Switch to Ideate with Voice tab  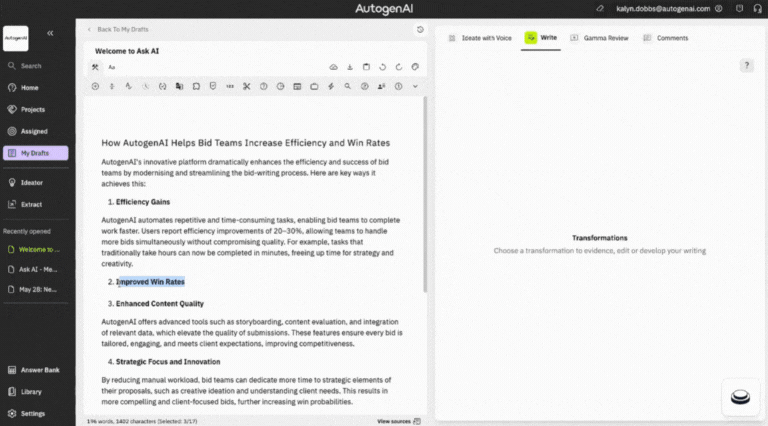(x=480, y=38)
